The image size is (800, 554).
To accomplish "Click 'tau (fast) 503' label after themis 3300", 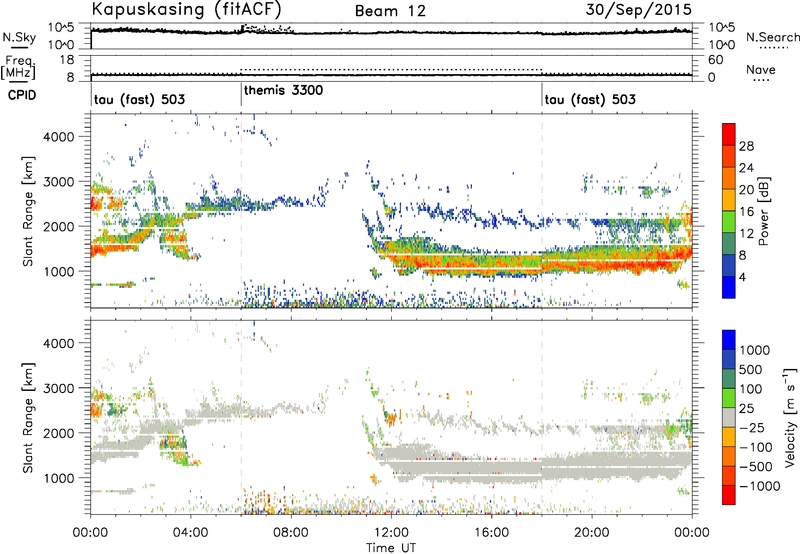I will [590, 99].
